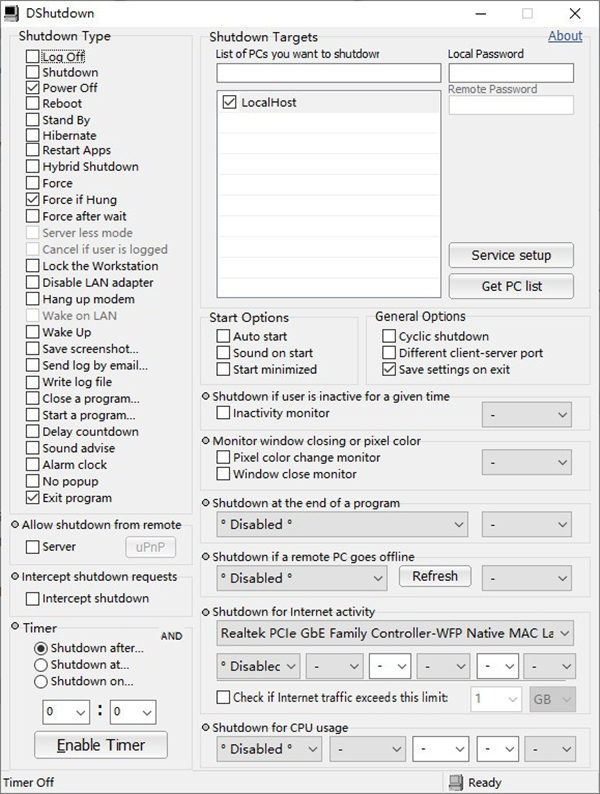Click the Service setup button

[x=511, y=255]
